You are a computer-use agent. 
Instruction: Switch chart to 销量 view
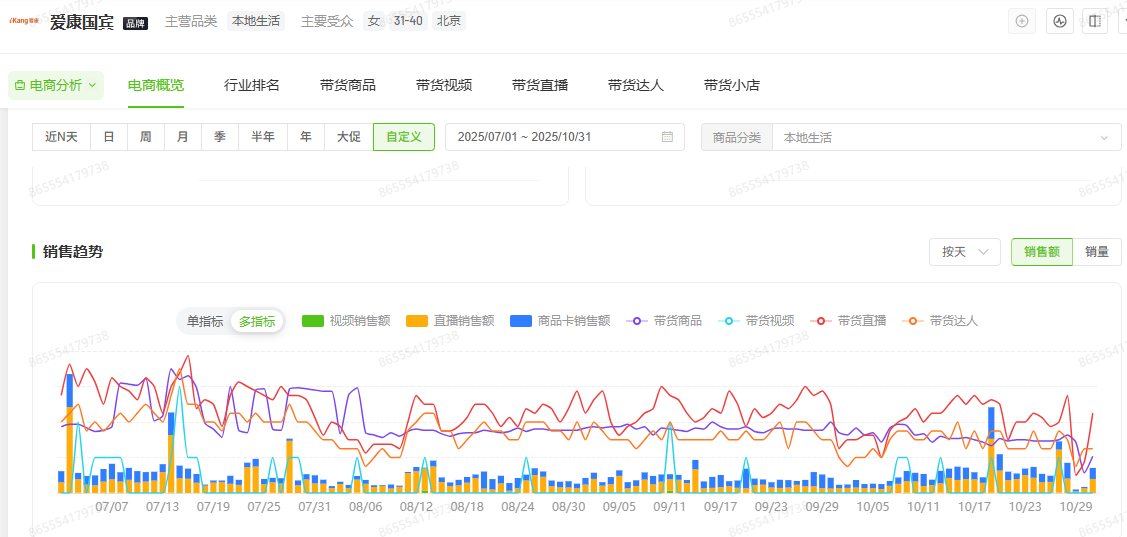point(1097,252)
